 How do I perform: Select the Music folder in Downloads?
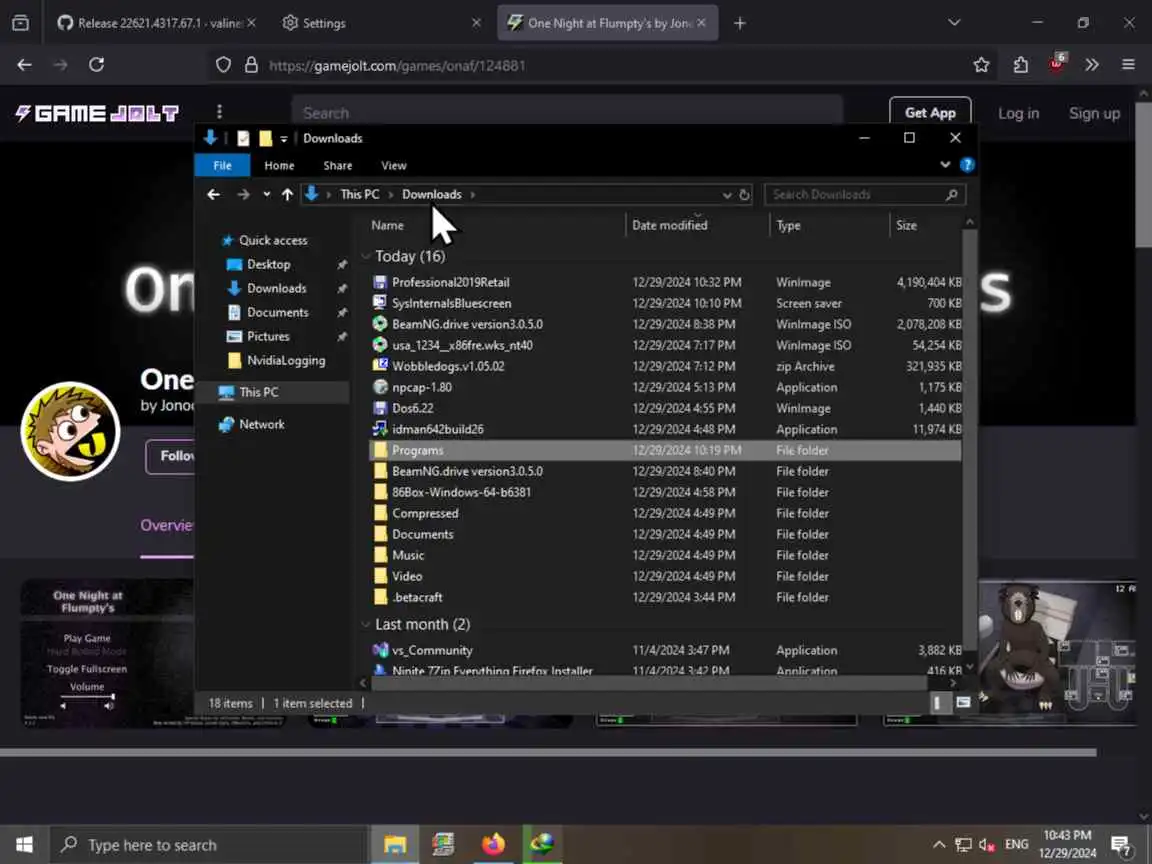pyautogui.click(x=408, y=555)
